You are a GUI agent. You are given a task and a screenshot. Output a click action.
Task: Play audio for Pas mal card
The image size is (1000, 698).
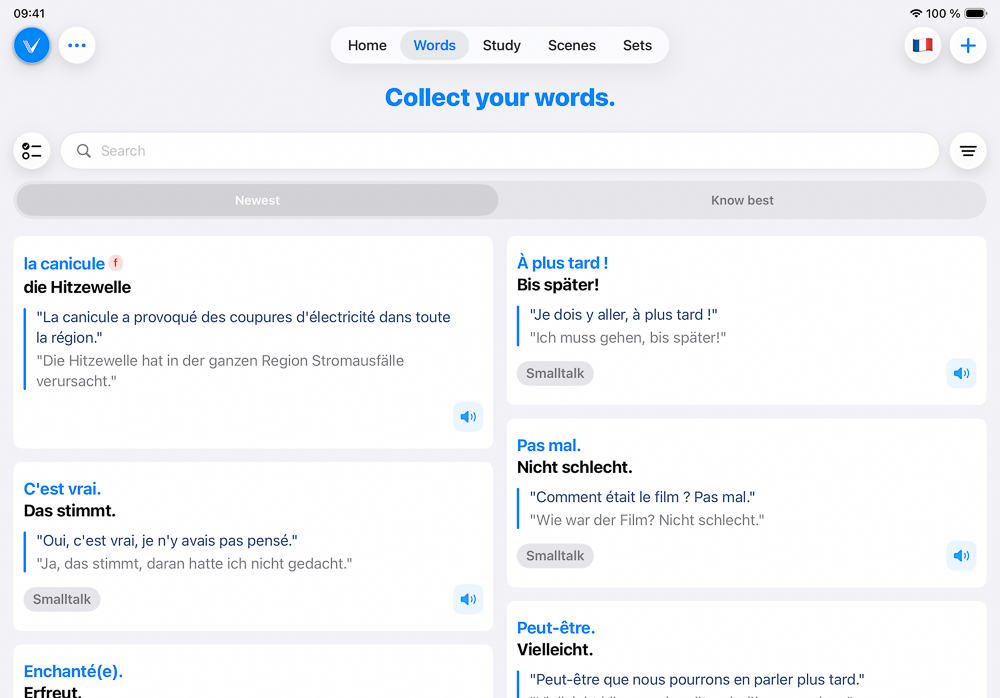coord(961,556)
